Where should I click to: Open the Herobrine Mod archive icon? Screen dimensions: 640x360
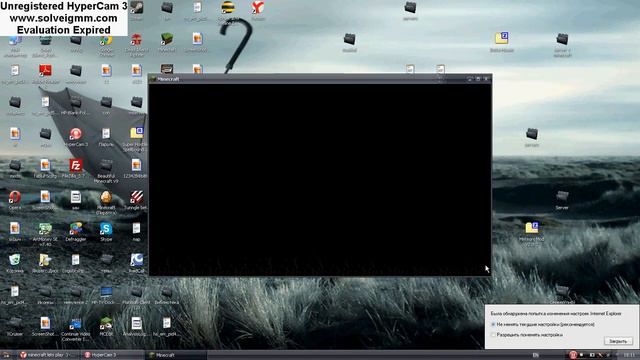click(x=532, y=228)
